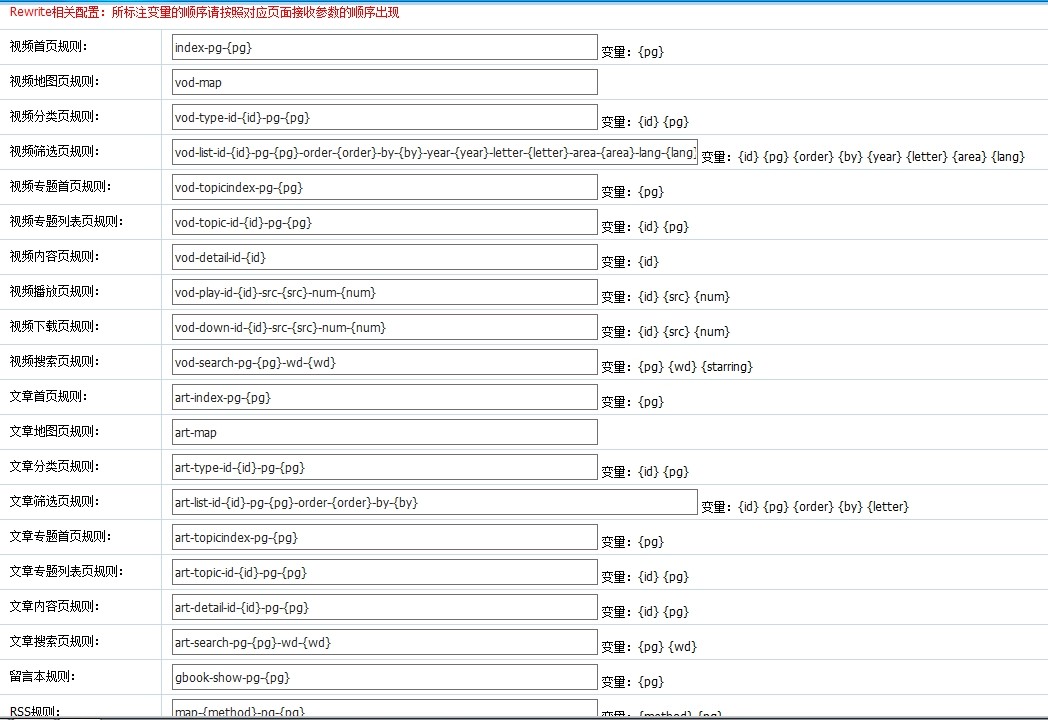This screenshot has height=720, width=1048.
Task: Click the RSS规则 input field
Action: 384,709
